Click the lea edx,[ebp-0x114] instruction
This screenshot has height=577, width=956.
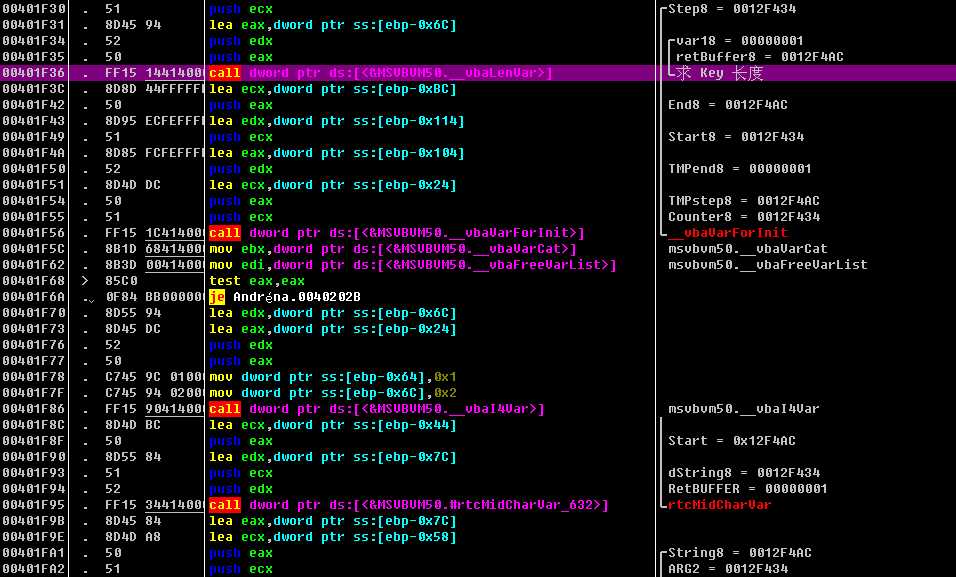(x=337, y=121)
